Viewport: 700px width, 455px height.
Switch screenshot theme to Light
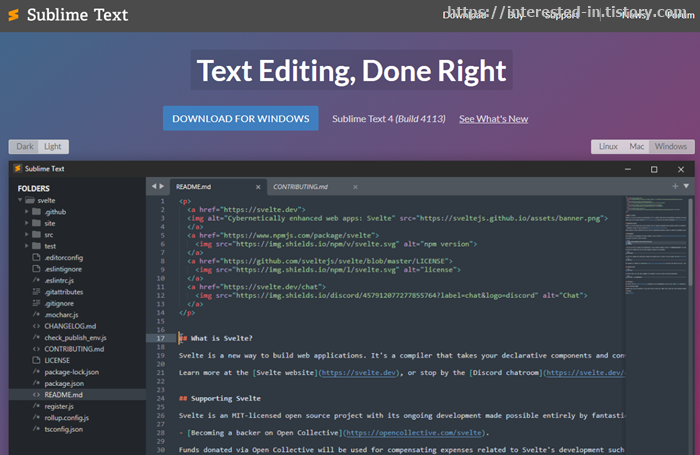click(53, 146)
